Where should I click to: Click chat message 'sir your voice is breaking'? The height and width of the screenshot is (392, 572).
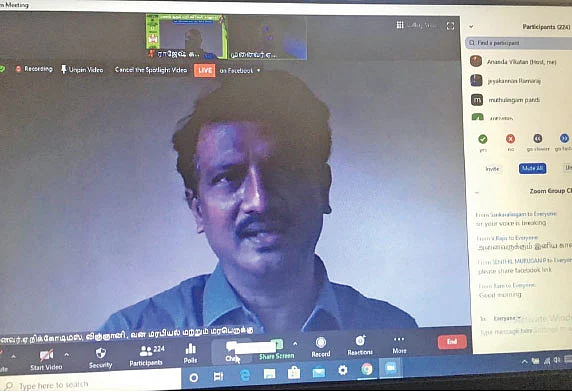point(511,223)
